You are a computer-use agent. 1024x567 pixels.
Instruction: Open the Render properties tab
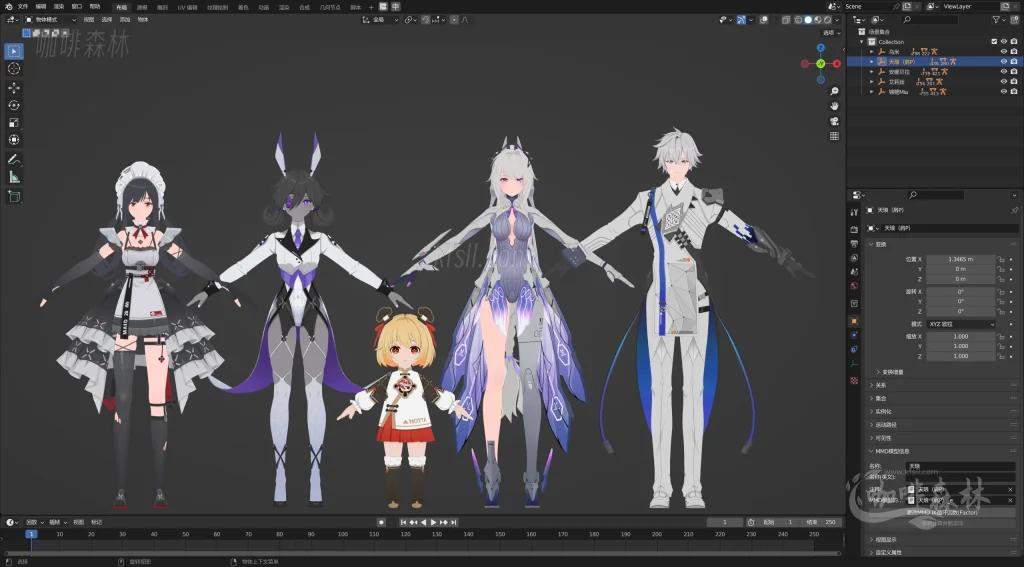tap(854, 229)
